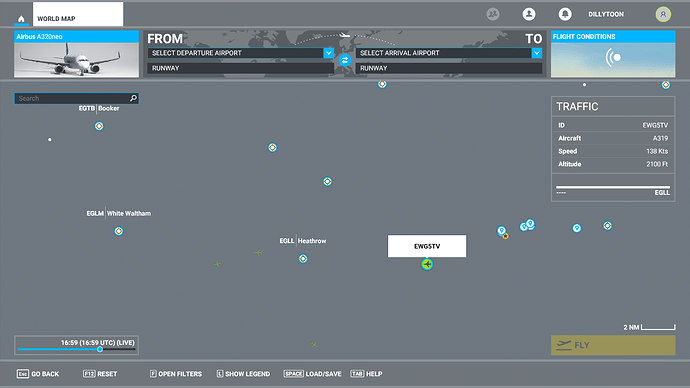This screenshot has width=690, height=388.
Task: Click the EWG5TV aircraft traffic icon
Action: [x=427, y=264]
